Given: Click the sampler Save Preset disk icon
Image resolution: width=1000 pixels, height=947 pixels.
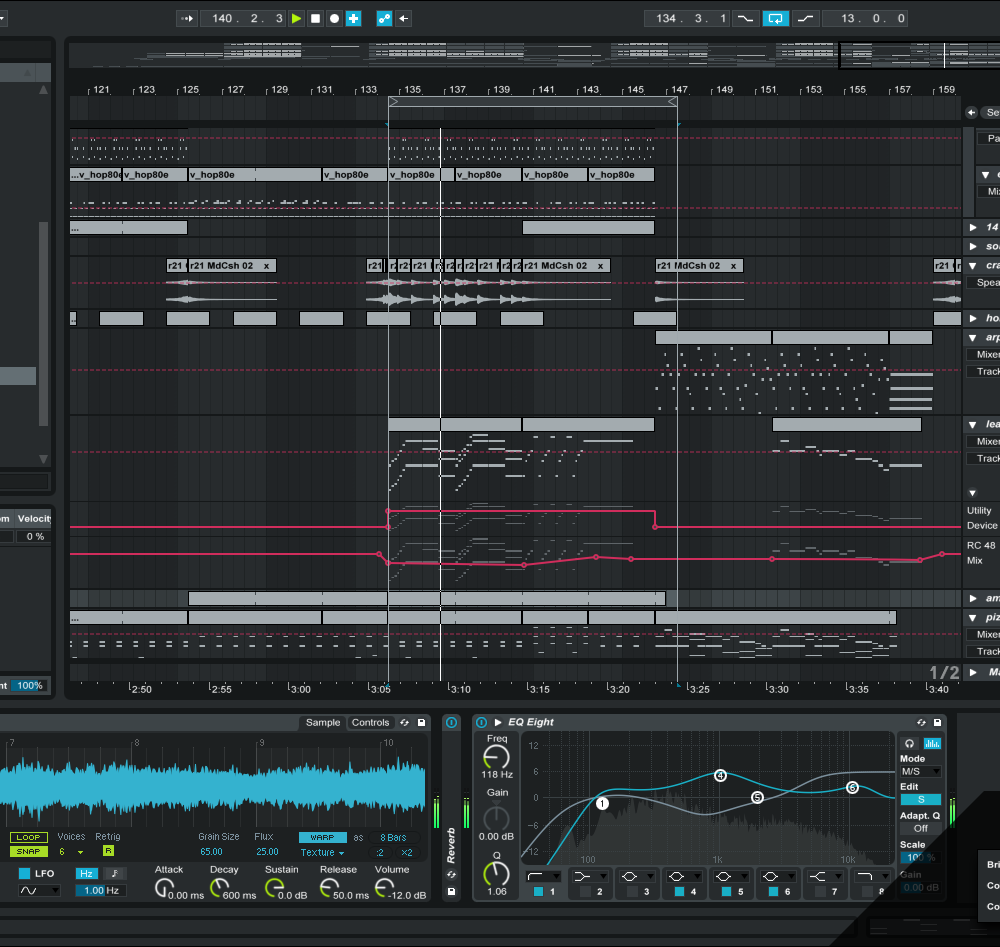Looking at the screenshot, I should (x=422, y=723).
